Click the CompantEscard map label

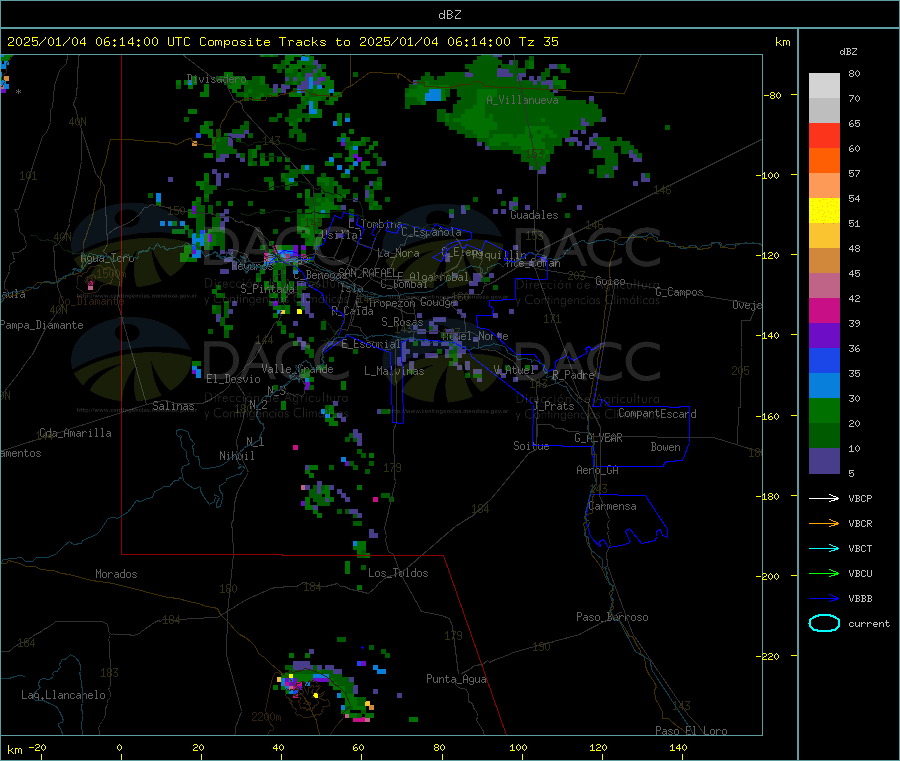tap(657, 414)
